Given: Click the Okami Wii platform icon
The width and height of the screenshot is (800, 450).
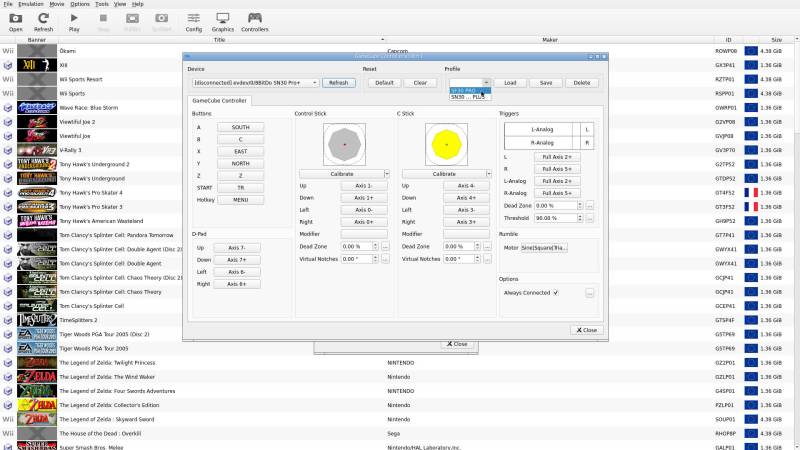Looking at the screenshot, I should click(8, 51).
